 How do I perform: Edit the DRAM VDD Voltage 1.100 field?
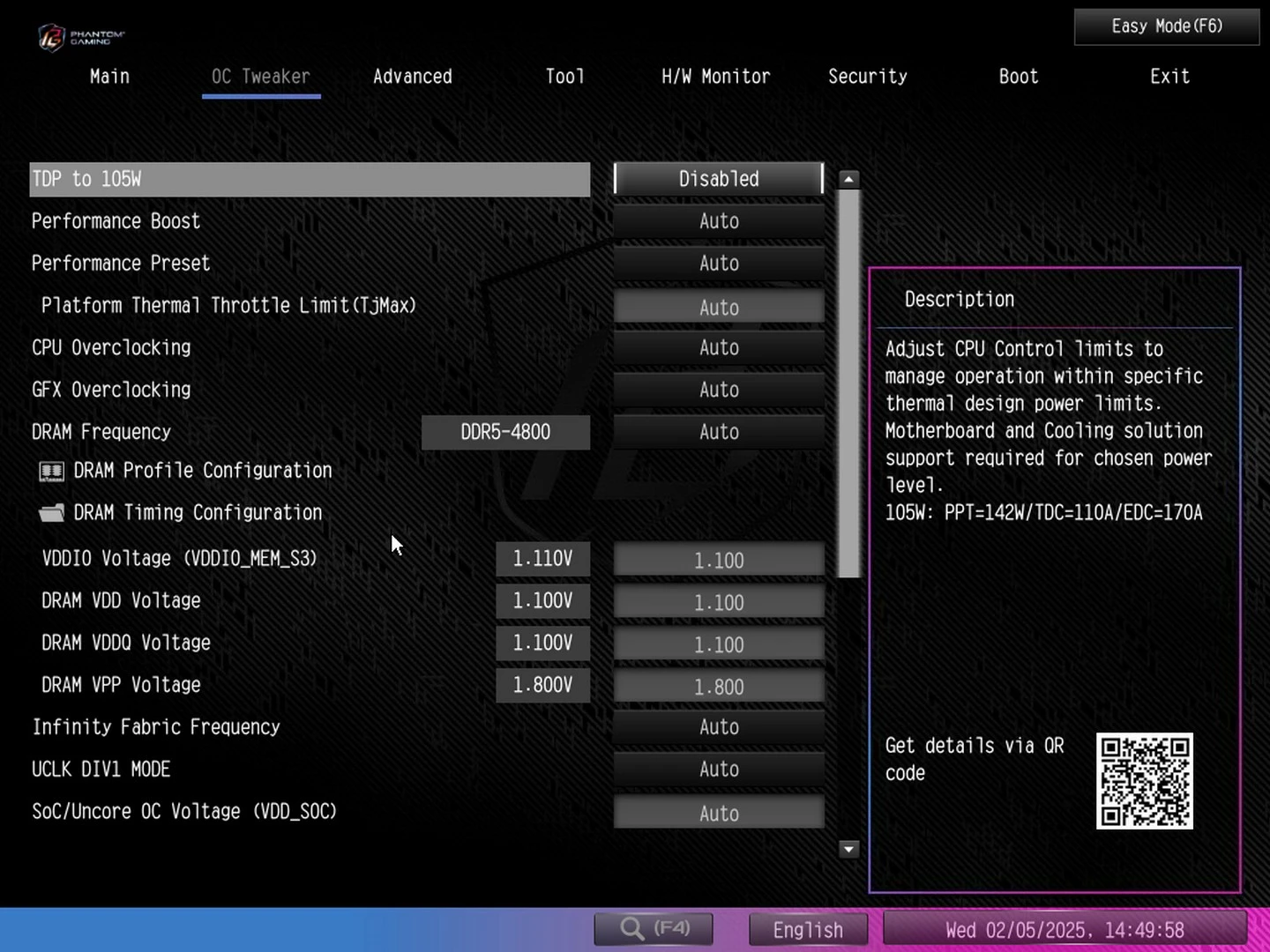coord(719,603)
